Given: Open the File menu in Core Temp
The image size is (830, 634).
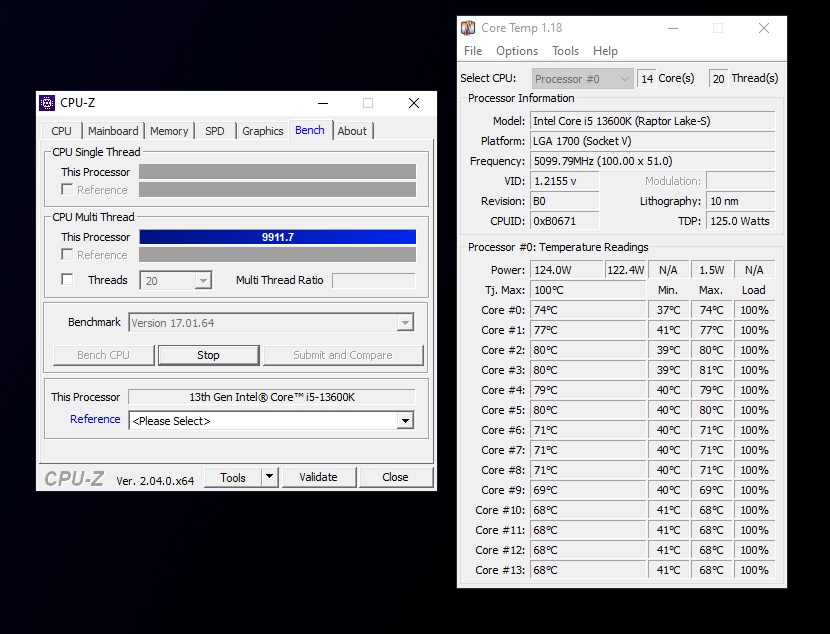Looking at the screenshot, I should pyautogui.click(x=473, y=51).
